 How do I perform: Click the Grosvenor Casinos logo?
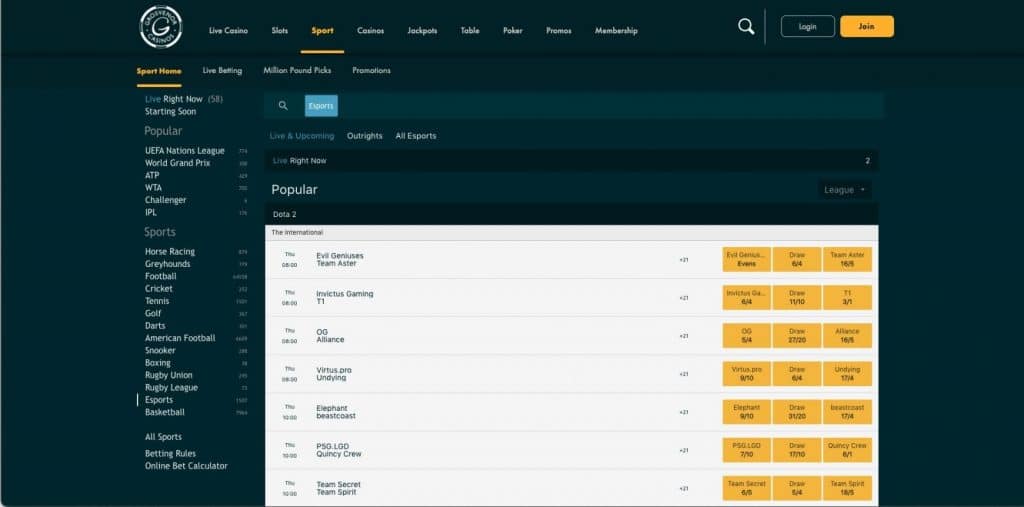pos(160,27)
